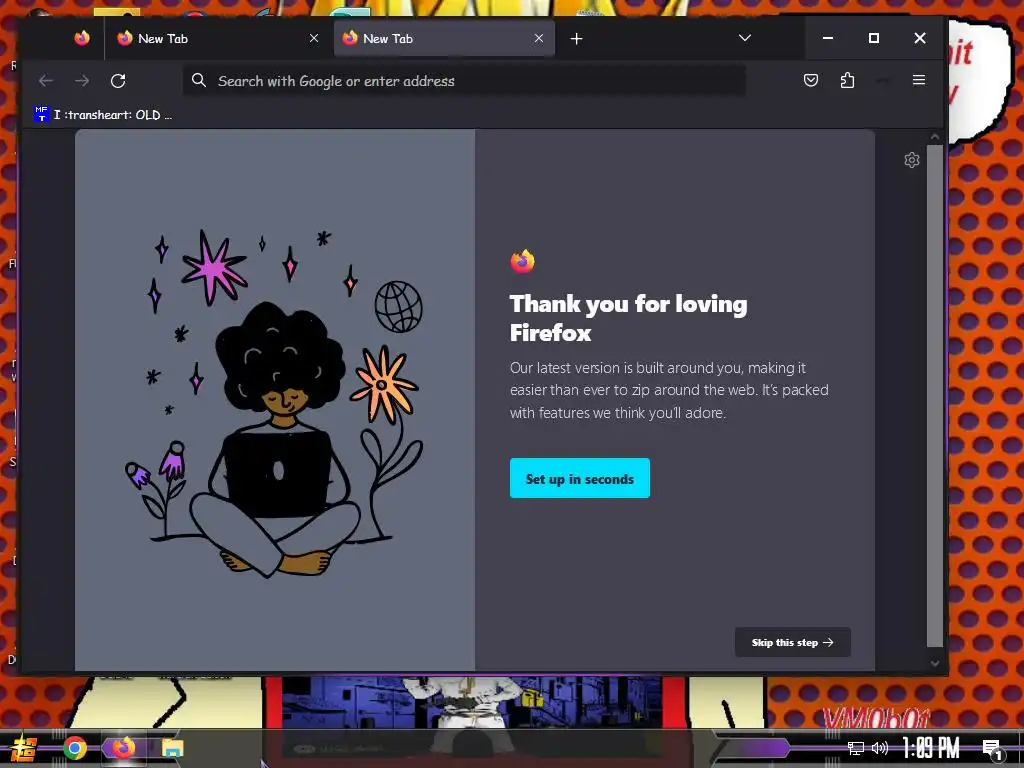Click the Set up in seconds button
This screenshot has height=768, width=1024.
click(579, 478)
